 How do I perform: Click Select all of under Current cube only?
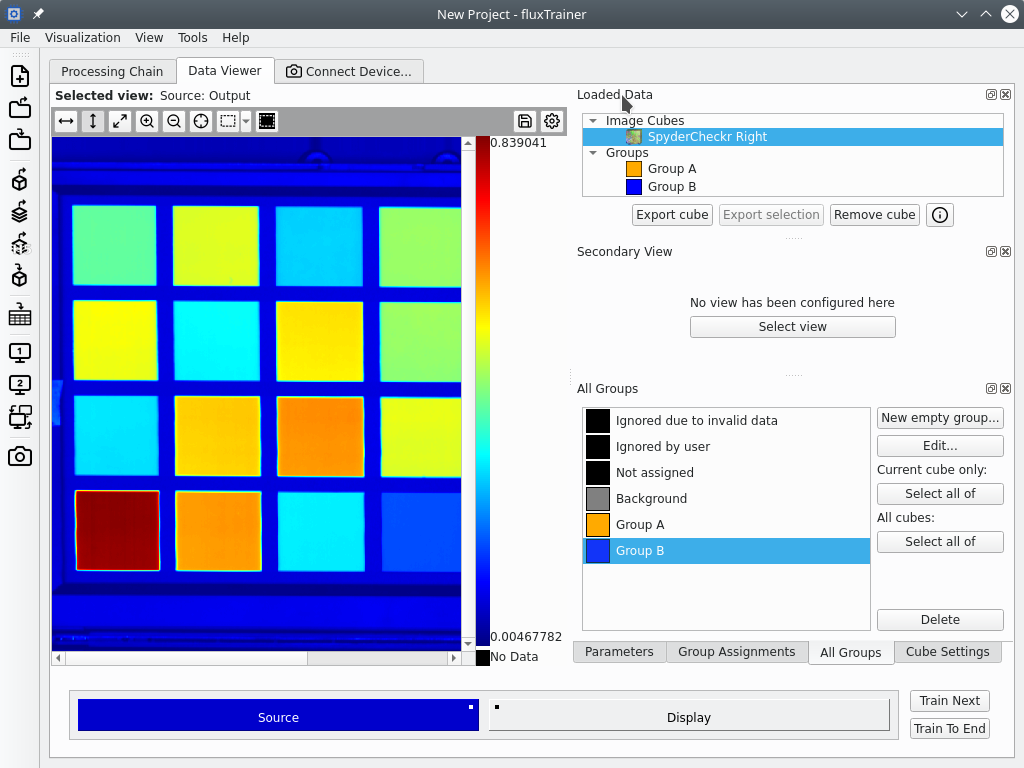click(x=940, y=494)
